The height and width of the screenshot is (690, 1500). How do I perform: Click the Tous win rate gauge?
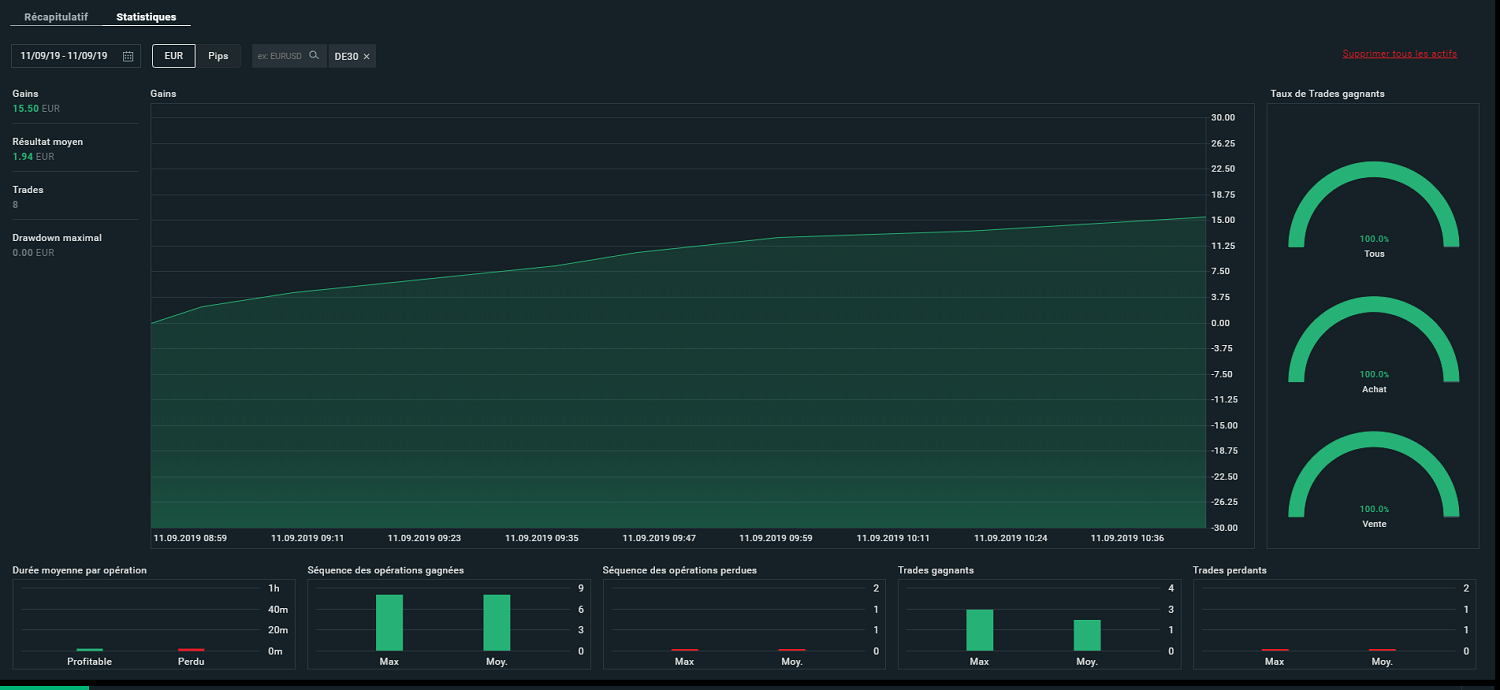click(x=1374, y=206)
